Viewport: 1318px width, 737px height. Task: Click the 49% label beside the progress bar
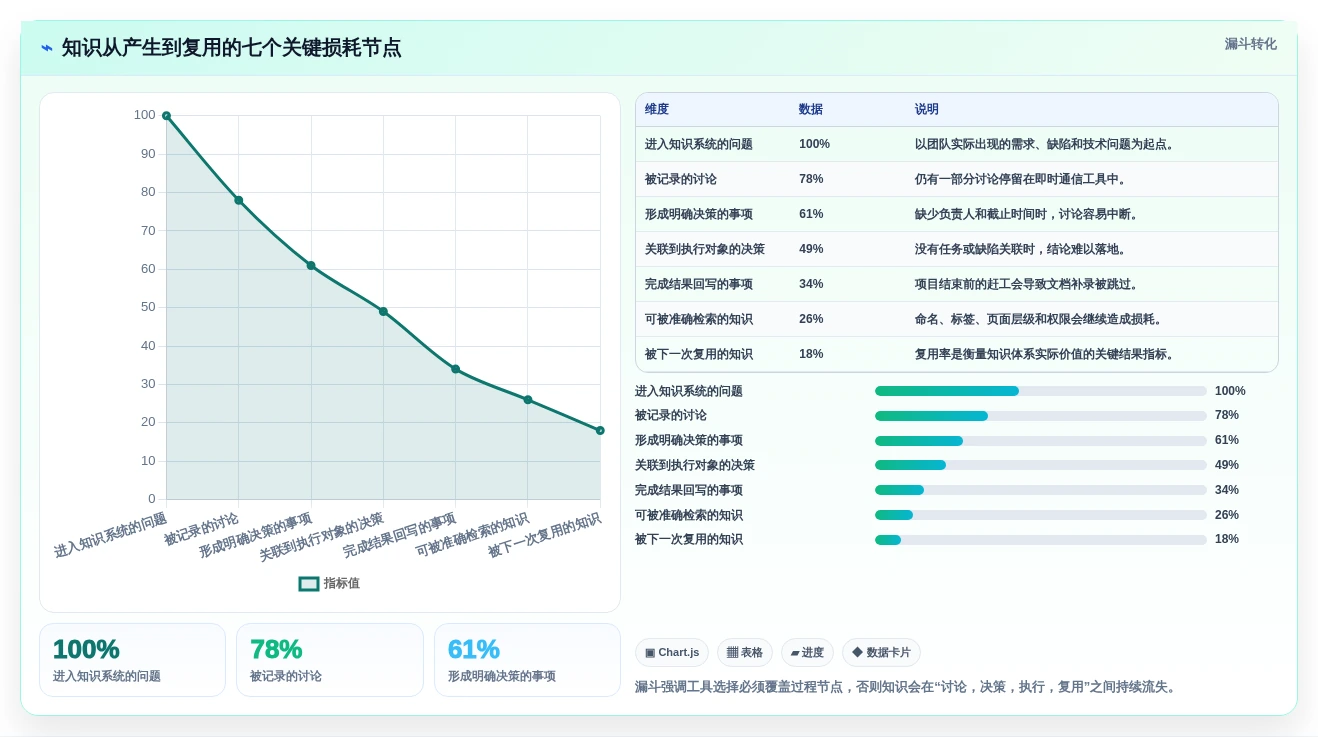[1227, 465]
